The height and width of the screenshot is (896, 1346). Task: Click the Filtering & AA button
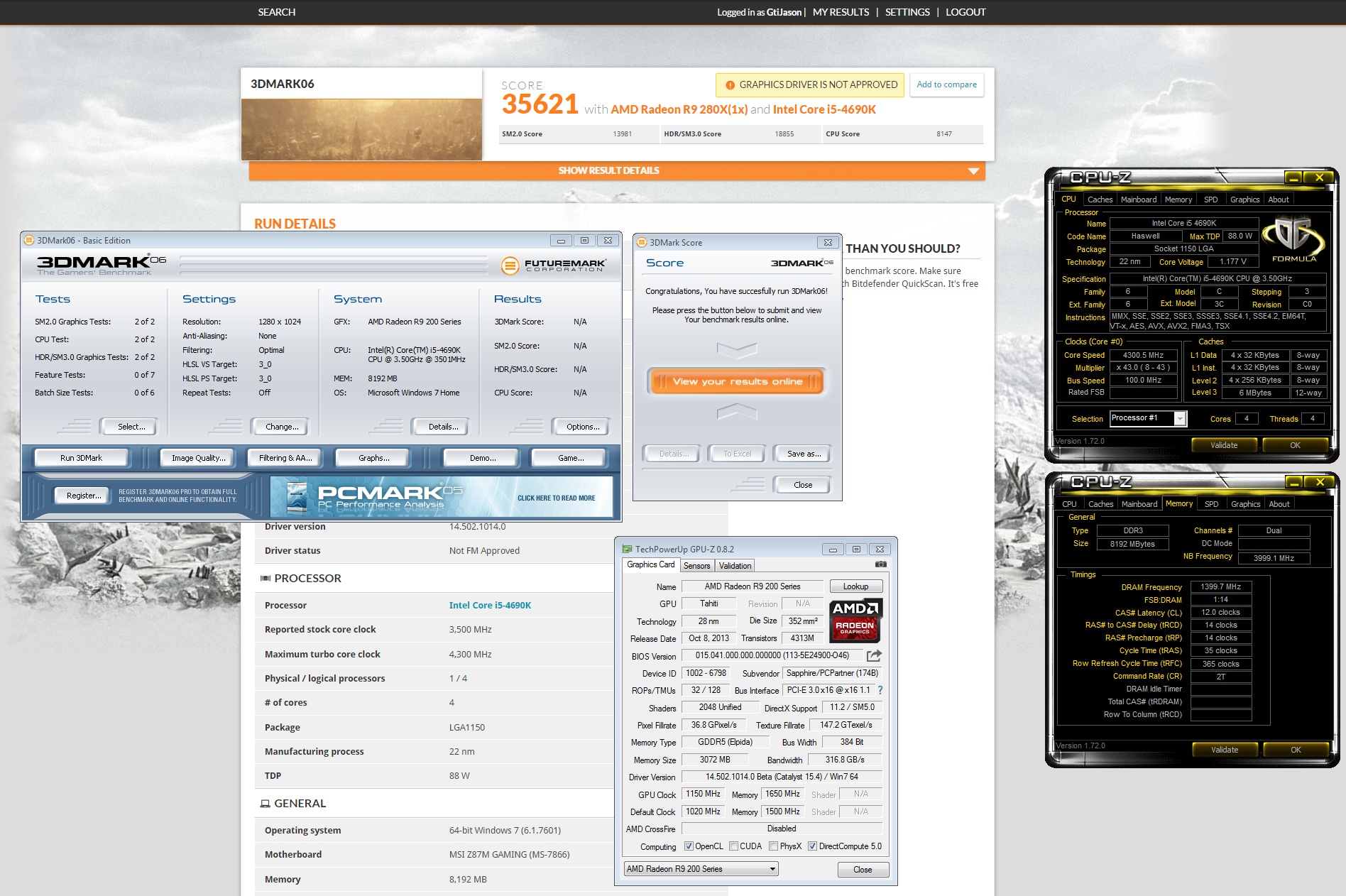point(285,458)
